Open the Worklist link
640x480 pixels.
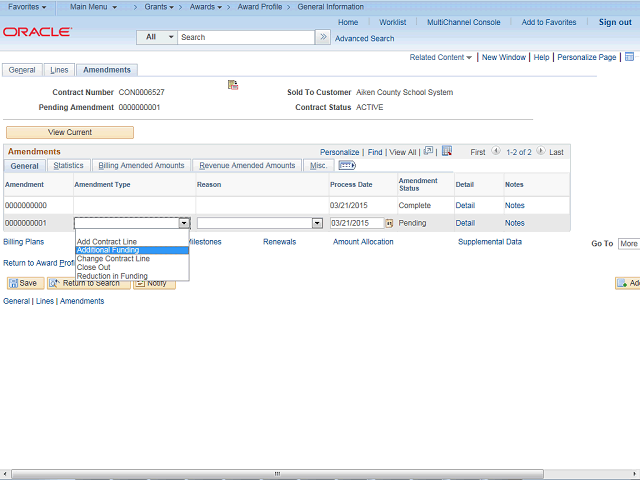(x=393, y=22)
